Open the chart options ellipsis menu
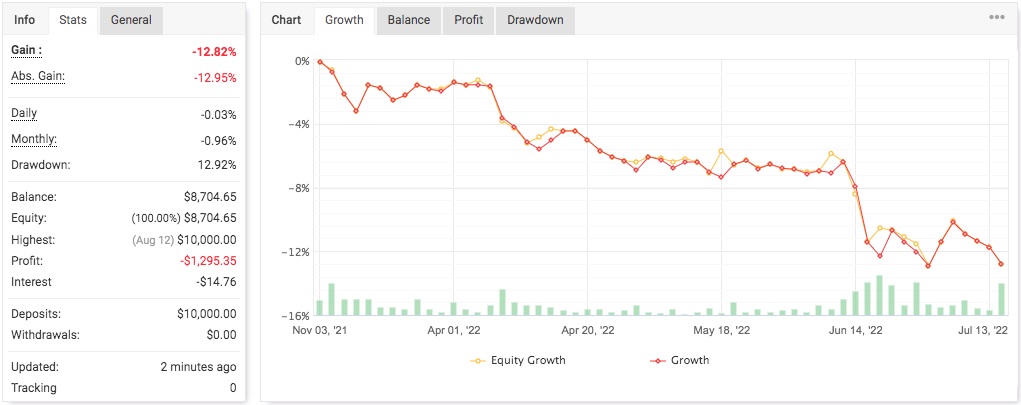 [x=997, y=18]
